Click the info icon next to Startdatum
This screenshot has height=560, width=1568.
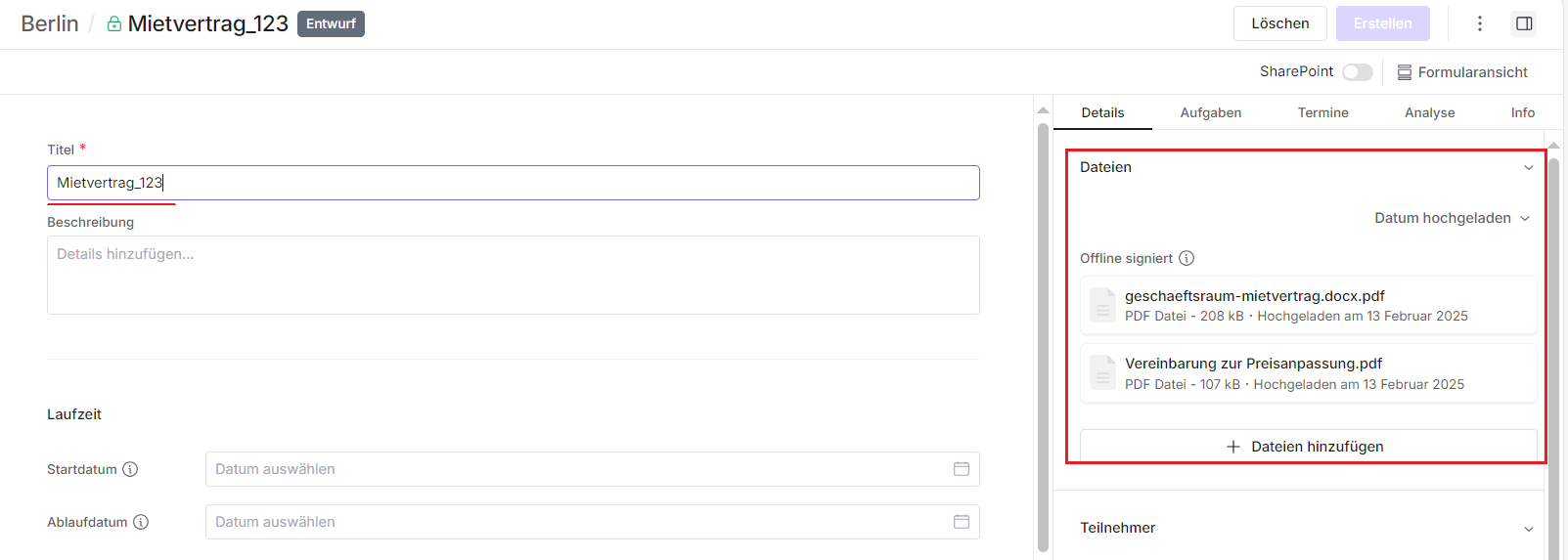pos(130,469)
